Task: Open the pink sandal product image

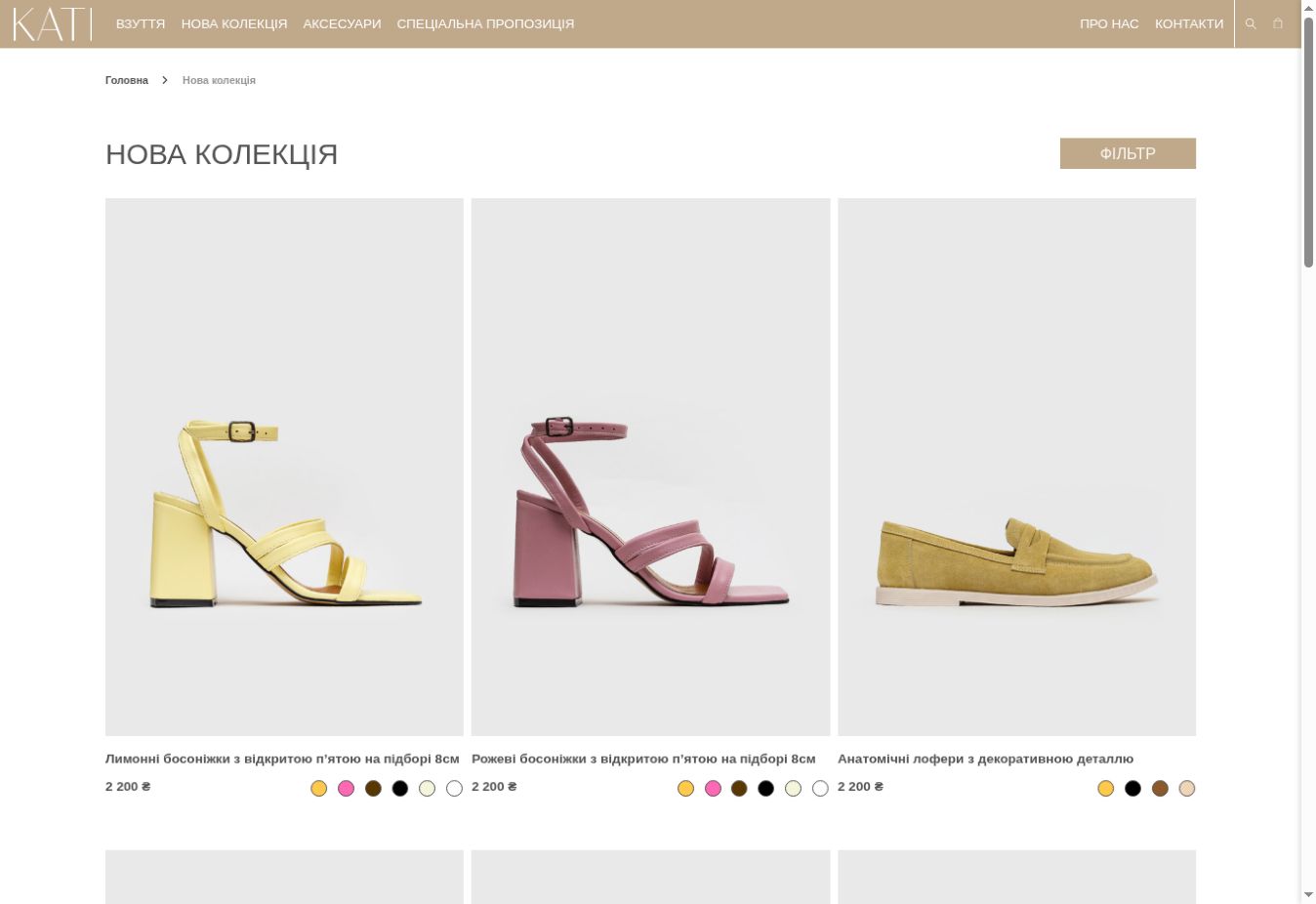Action: coord(650,467)
